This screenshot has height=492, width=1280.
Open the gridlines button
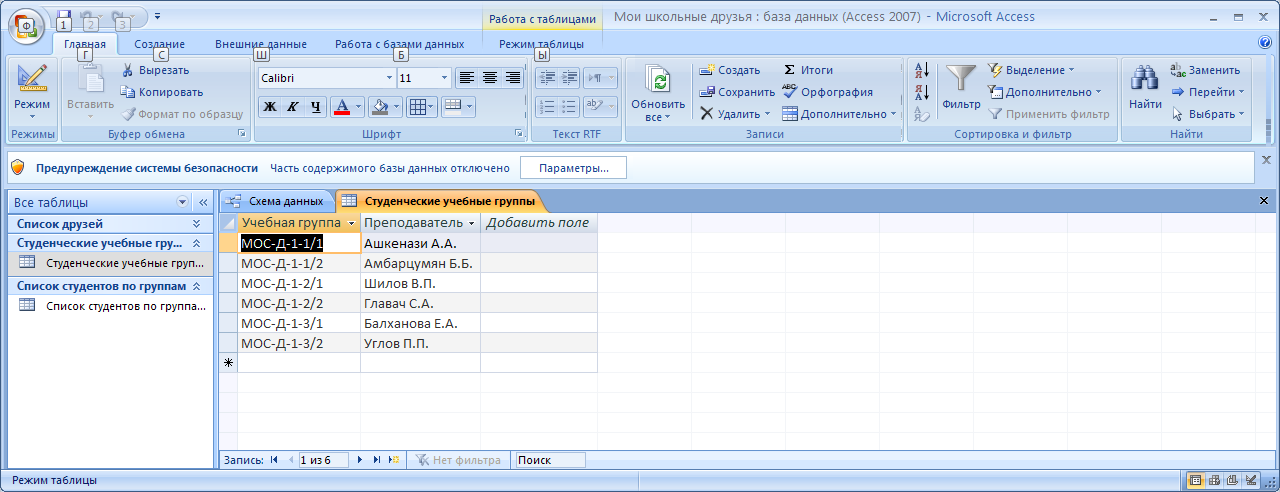[422, 107]
